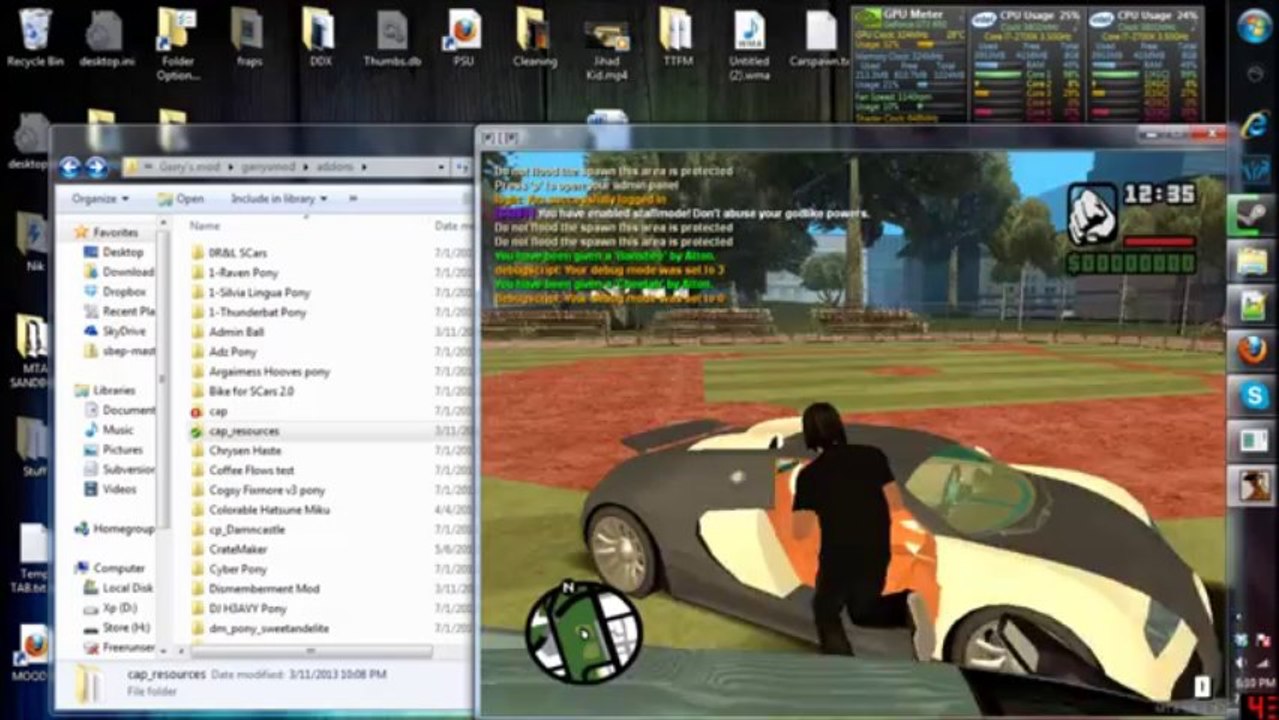The height and width of the screenshot is (720, 1279).
Task: Open the DDX folder on the desktop
Action: (320, 37)
